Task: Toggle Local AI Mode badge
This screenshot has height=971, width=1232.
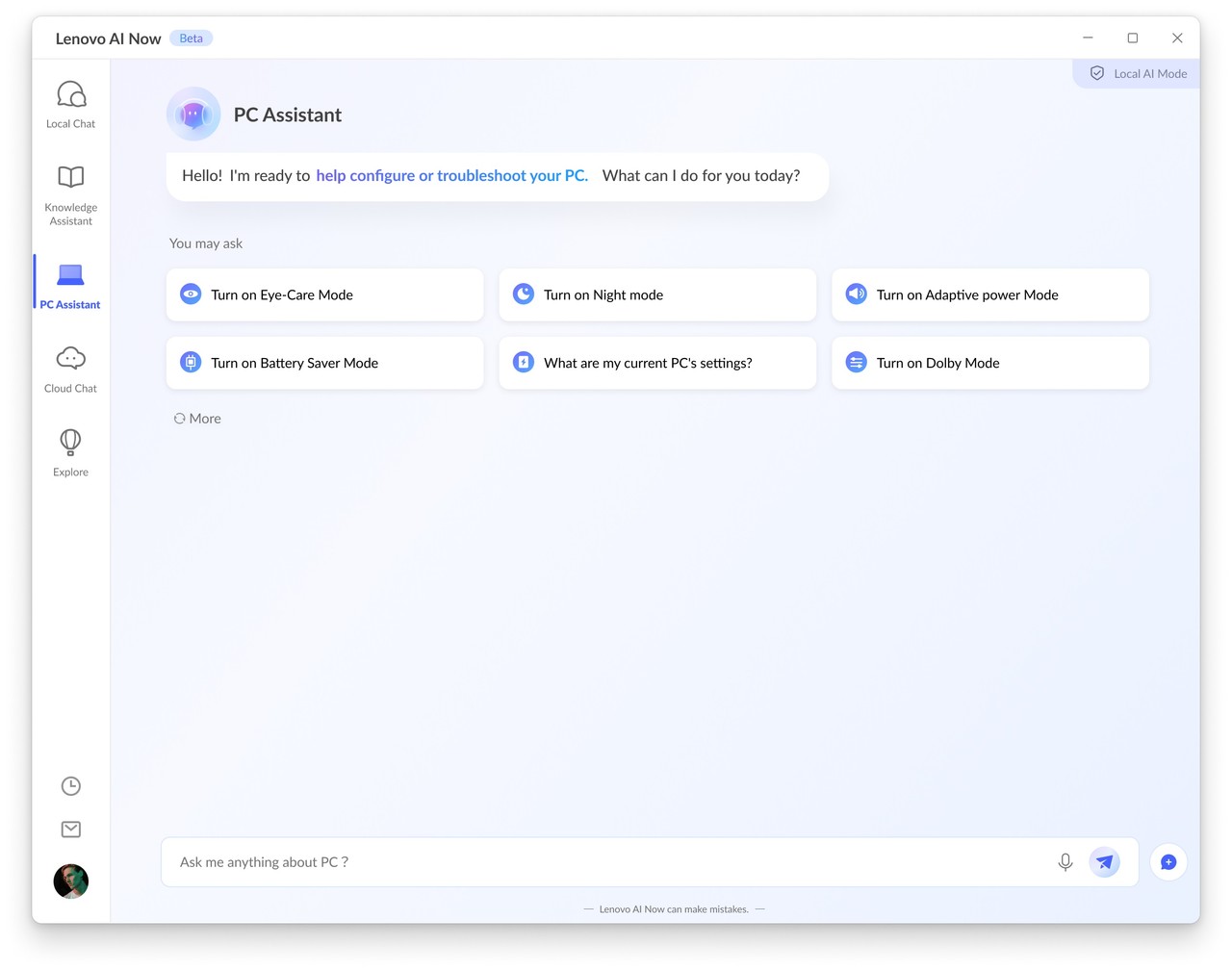Action: pyautogui.click(x=1138, y=74)
